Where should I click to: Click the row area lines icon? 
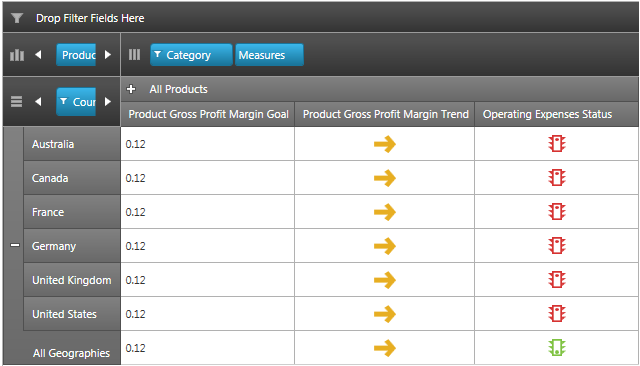click(16, 101)
